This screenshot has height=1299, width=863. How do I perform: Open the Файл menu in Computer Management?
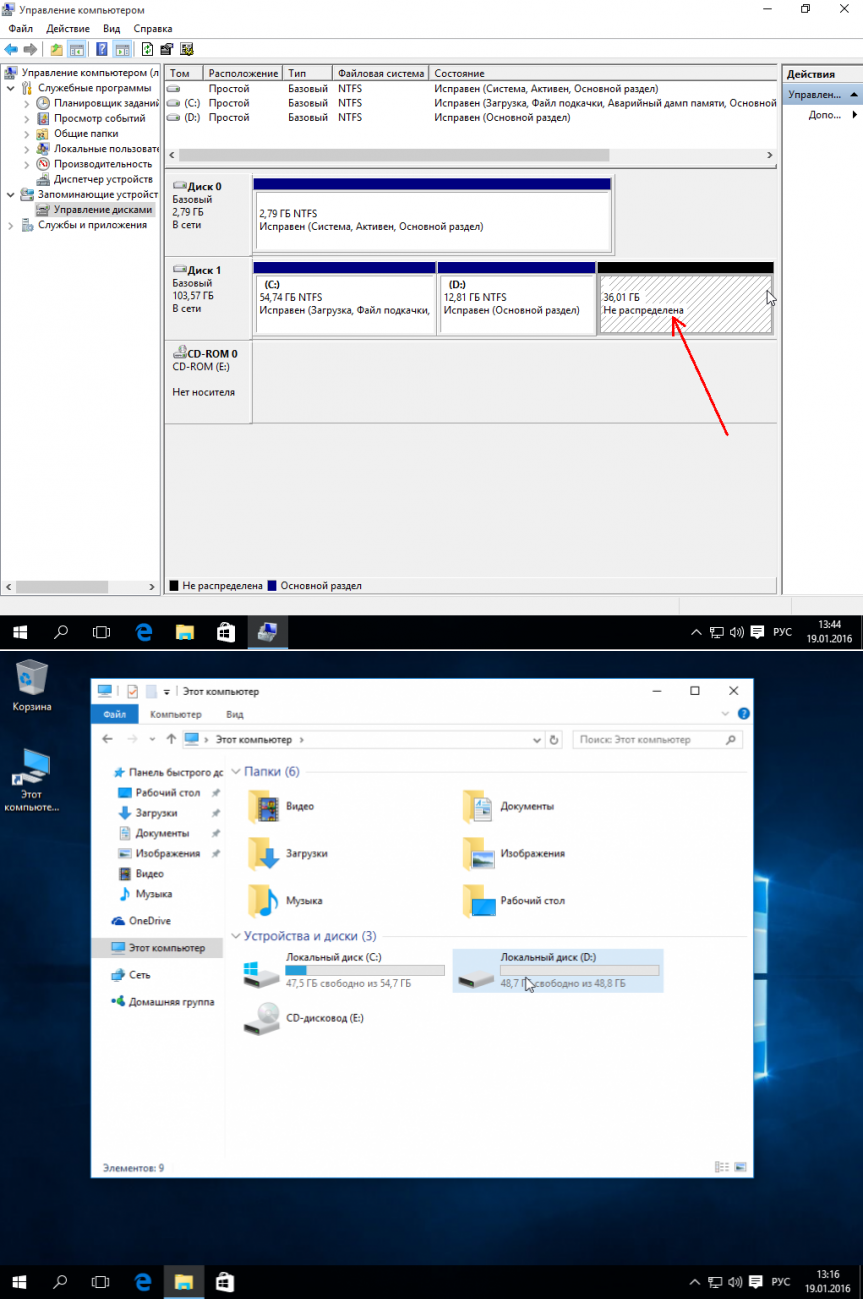click(20, 29)
